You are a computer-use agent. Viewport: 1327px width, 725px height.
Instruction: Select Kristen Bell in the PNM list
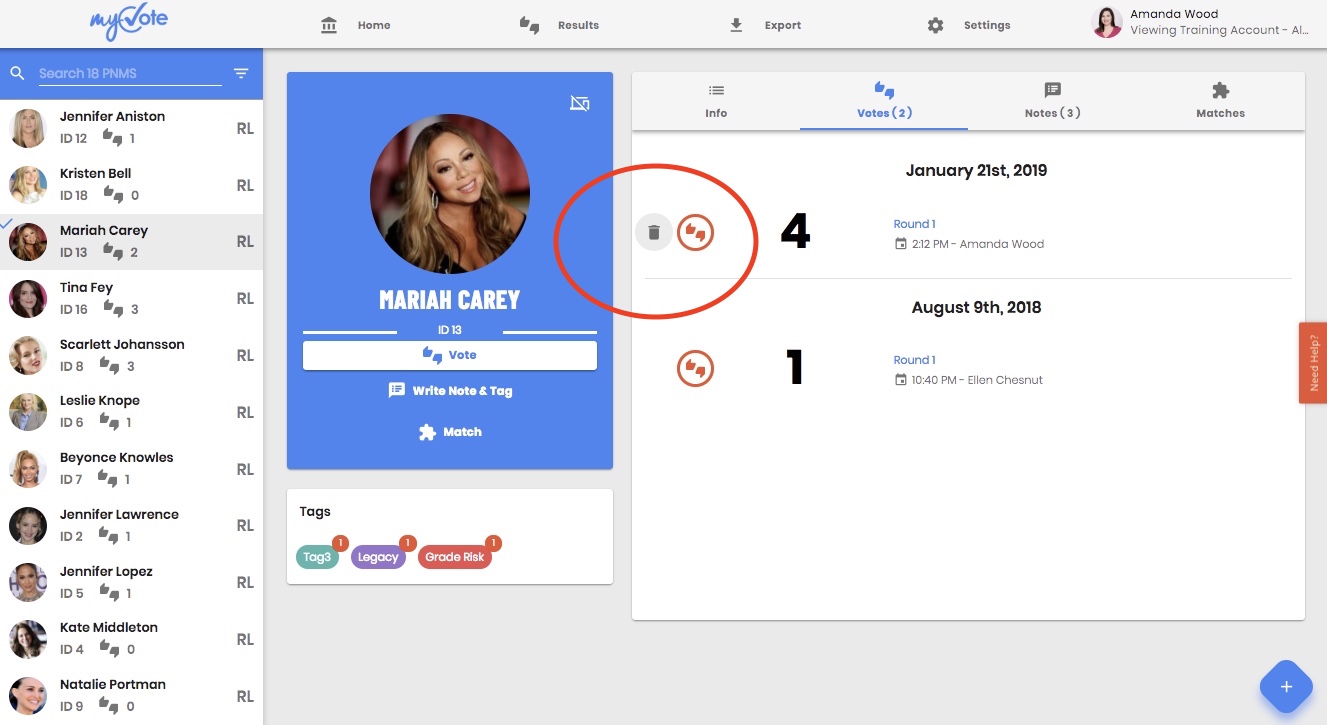click(x=131, y=185)
